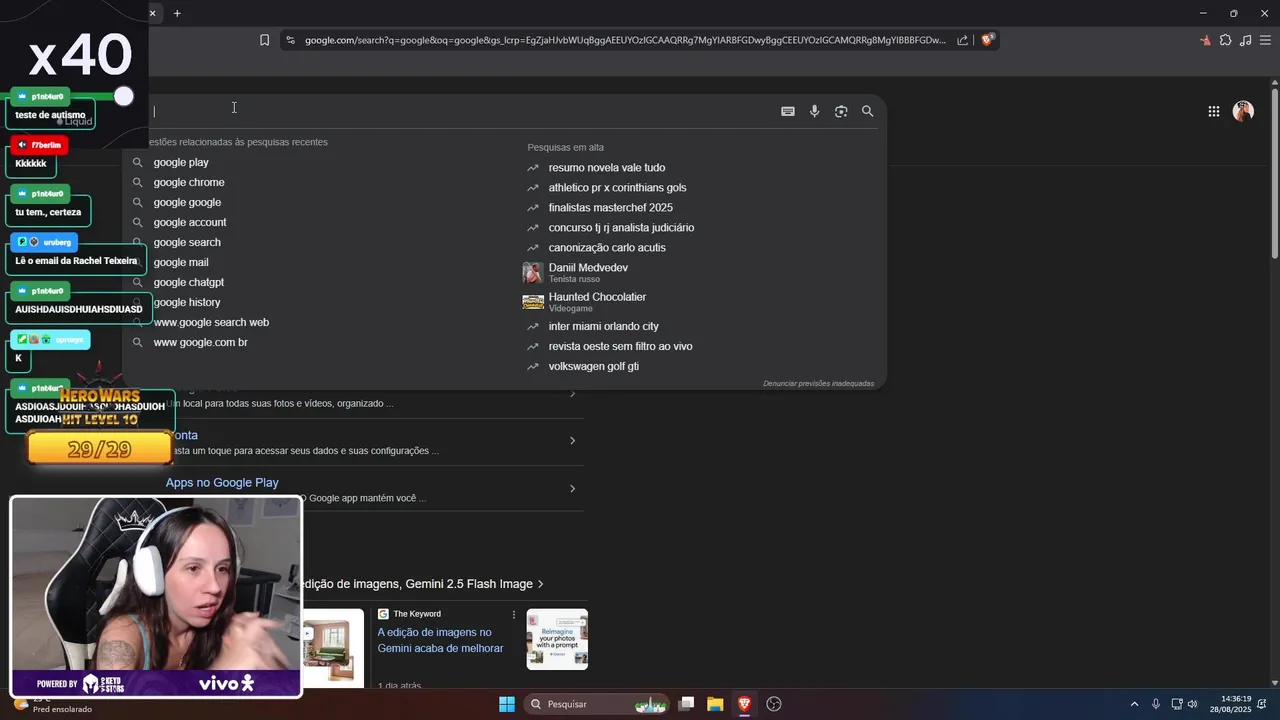The height and width of the screenshot is (720, 1280).
Task: Open Task View on the taskbar
Action: tap(686, 704)
